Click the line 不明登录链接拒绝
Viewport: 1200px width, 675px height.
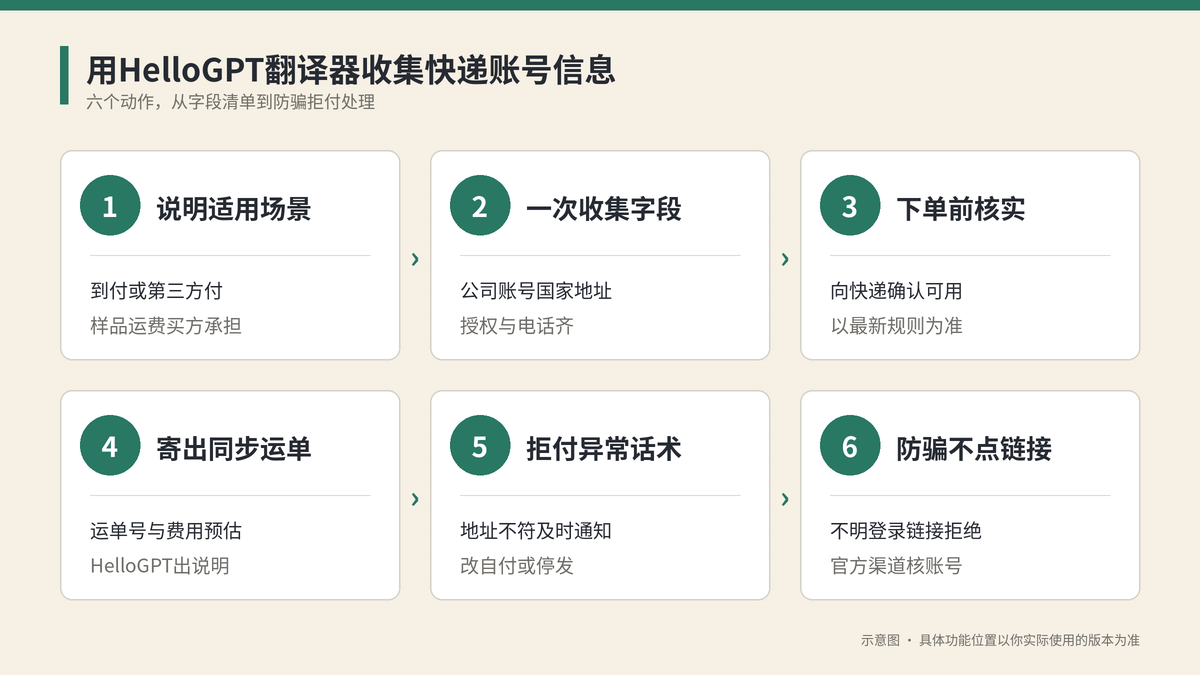[906, 531]
